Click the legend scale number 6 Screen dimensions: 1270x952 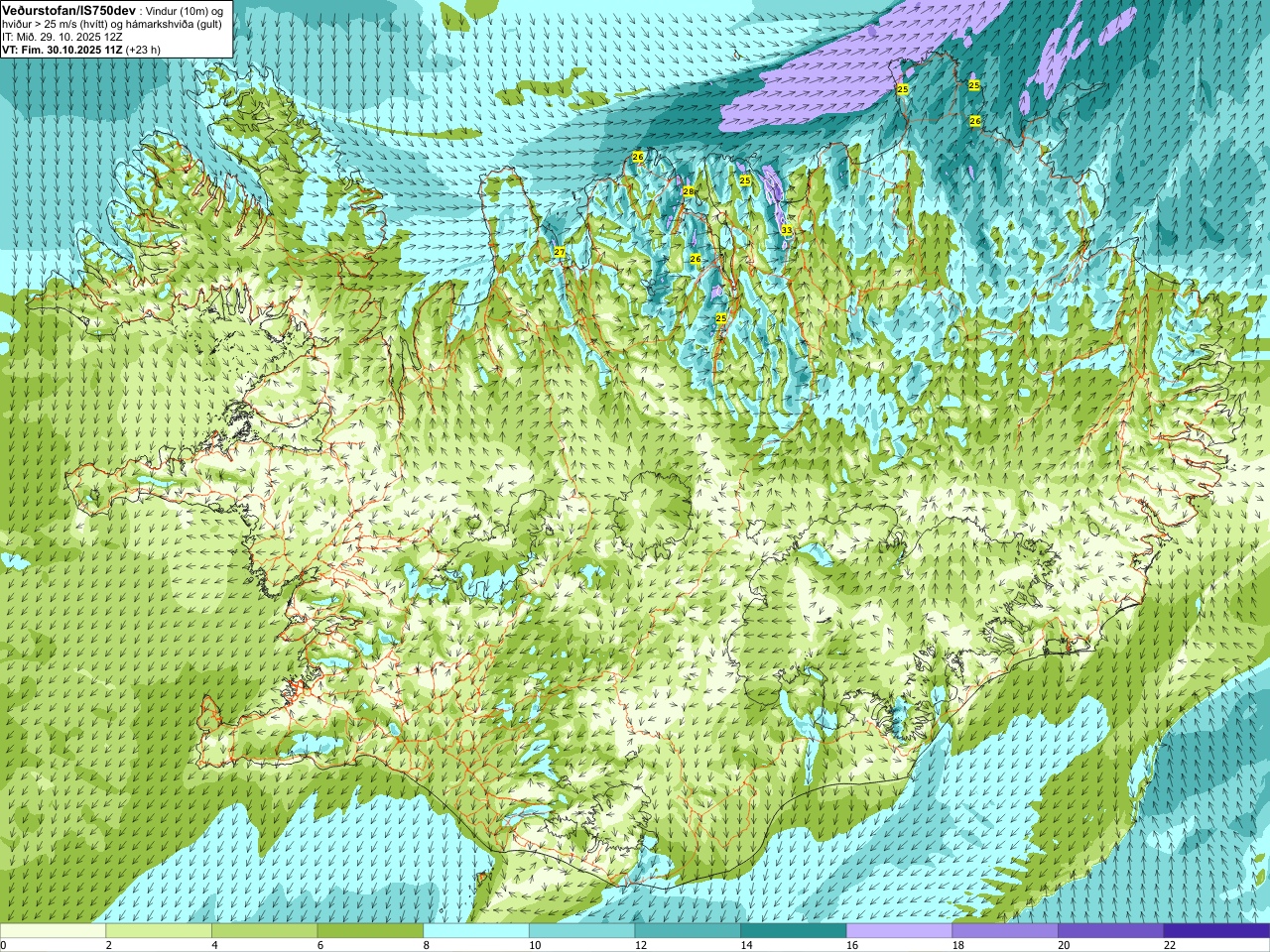(x=320, y=945)
